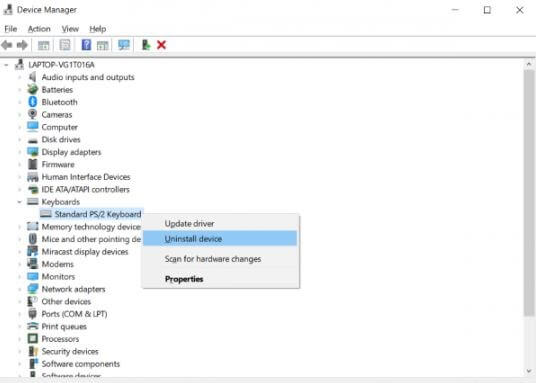536x383 pixels.
Task: Choose Properties from the context menu
Action: coord(220,279)
